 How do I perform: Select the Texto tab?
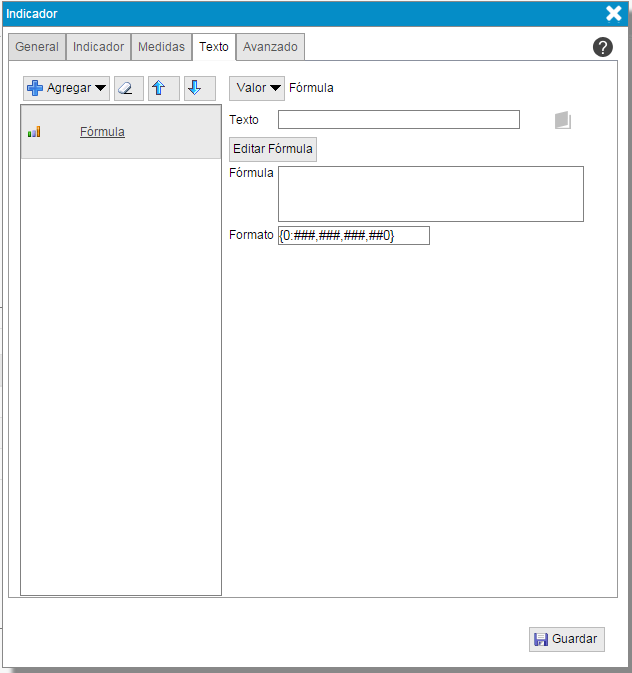point(214,47)
